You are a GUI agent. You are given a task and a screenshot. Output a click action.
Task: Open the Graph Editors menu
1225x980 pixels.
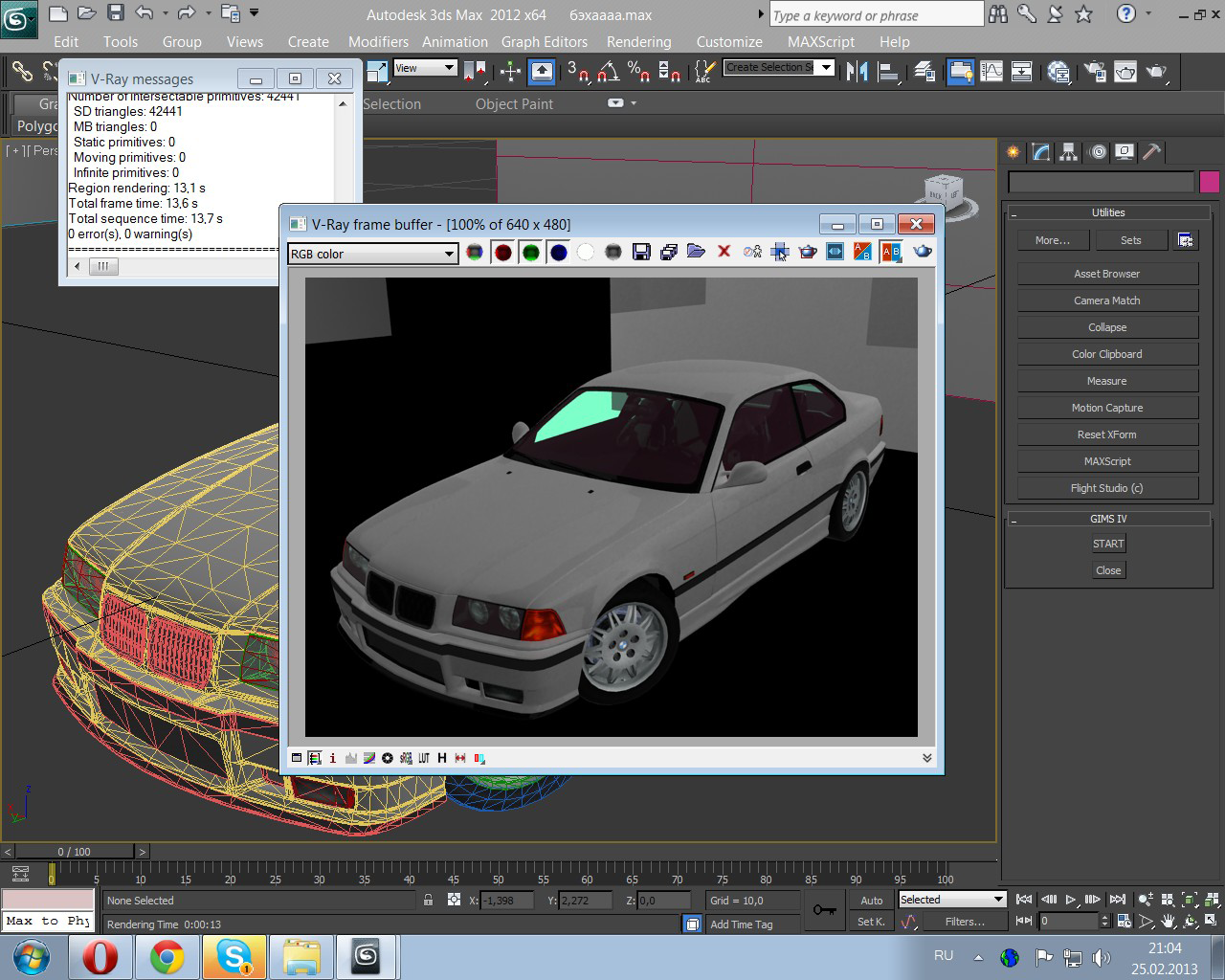click(x=545, y=42)
